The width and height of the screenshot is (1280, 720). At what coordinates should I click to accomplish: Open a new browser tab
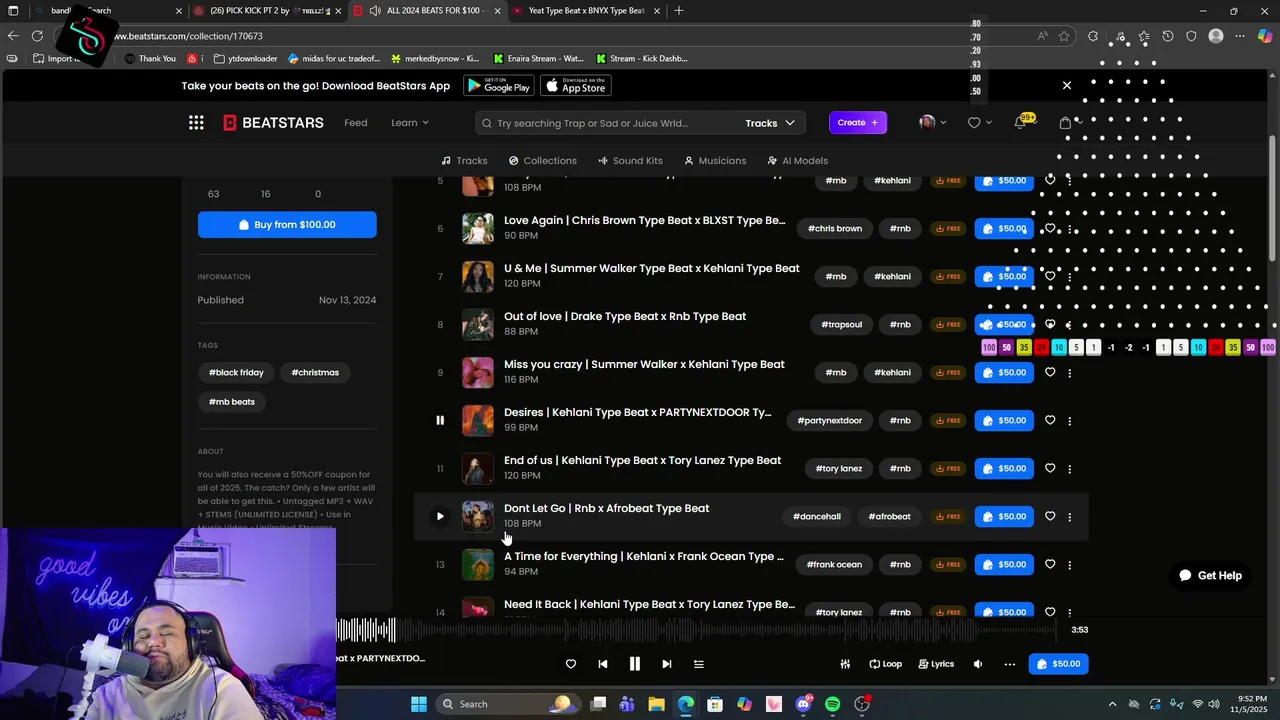click(x=679, y=11)
